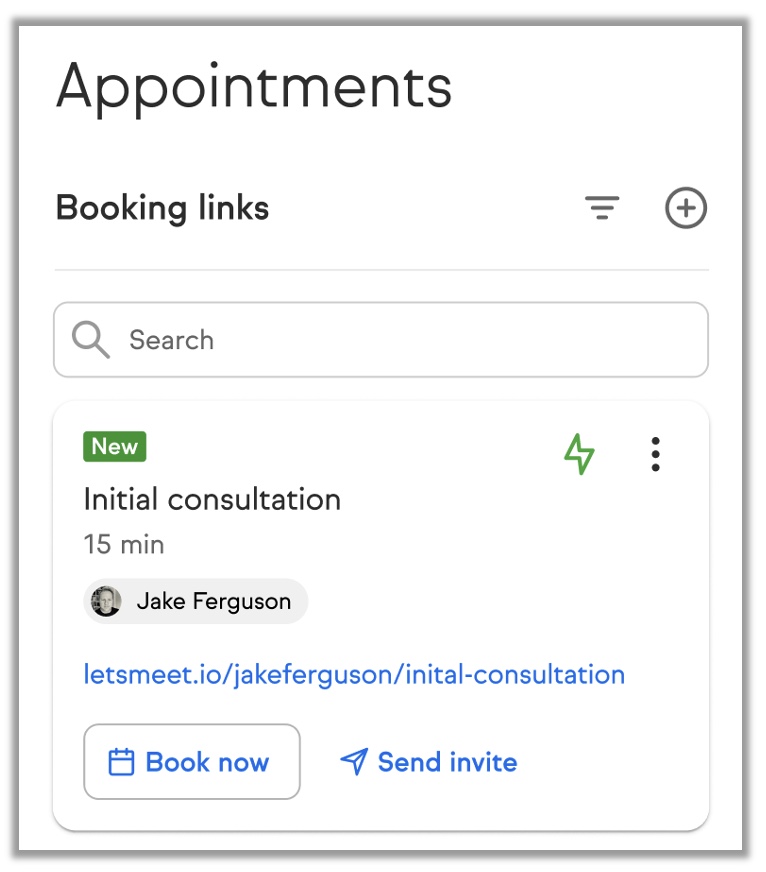Click the green lightning bolt icon

tap(579, 454)
